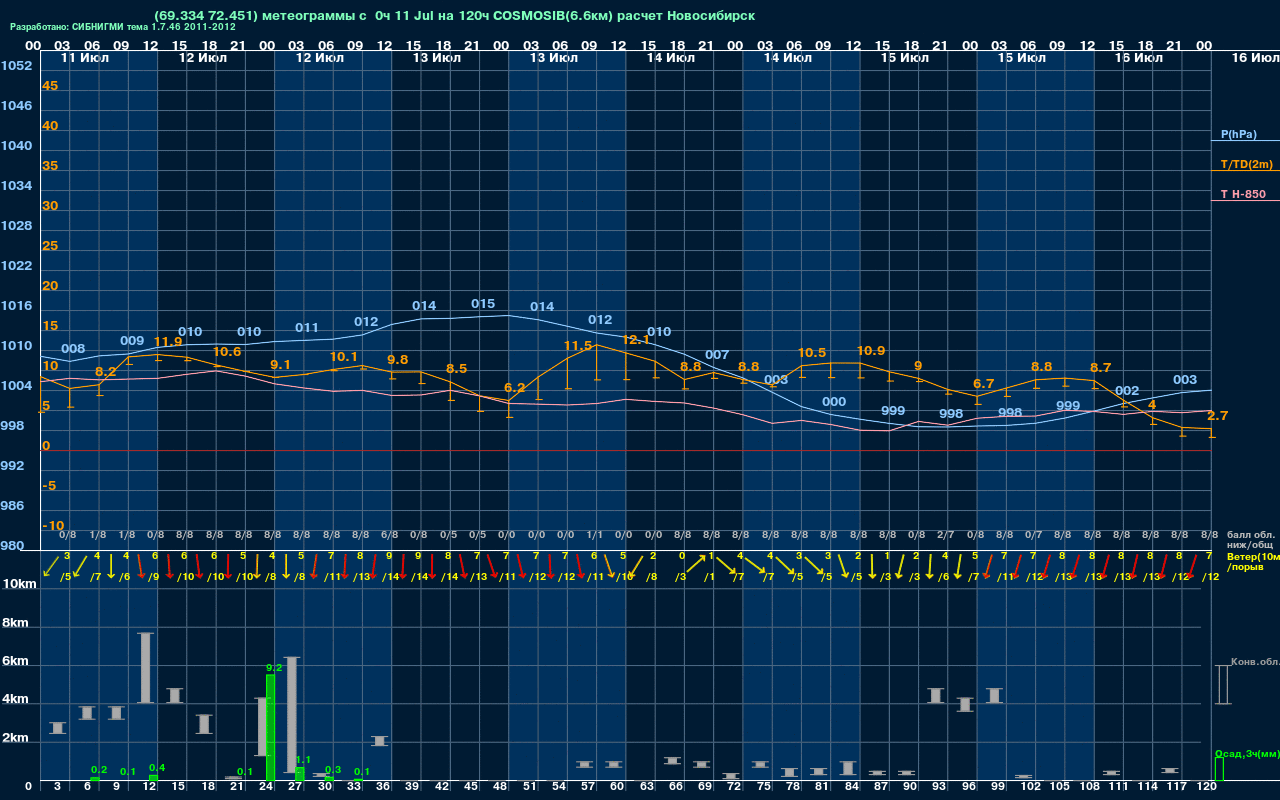Click the 6/8 cloud amount value
The width and height of the screenshot is (1280, 800).
pyautogui.click(x=389, y=535)
